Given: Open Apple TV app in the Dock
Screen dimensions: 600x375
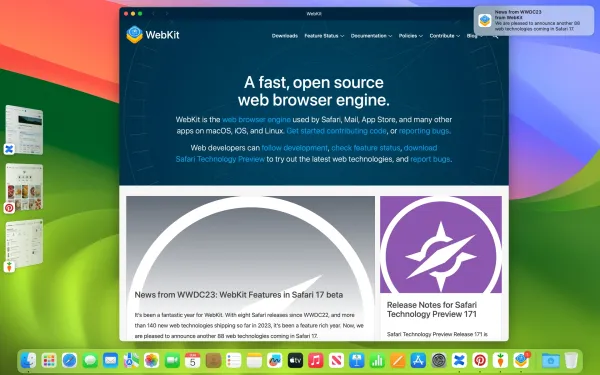Looking at the screenshot, I should [x=295, y=360].
